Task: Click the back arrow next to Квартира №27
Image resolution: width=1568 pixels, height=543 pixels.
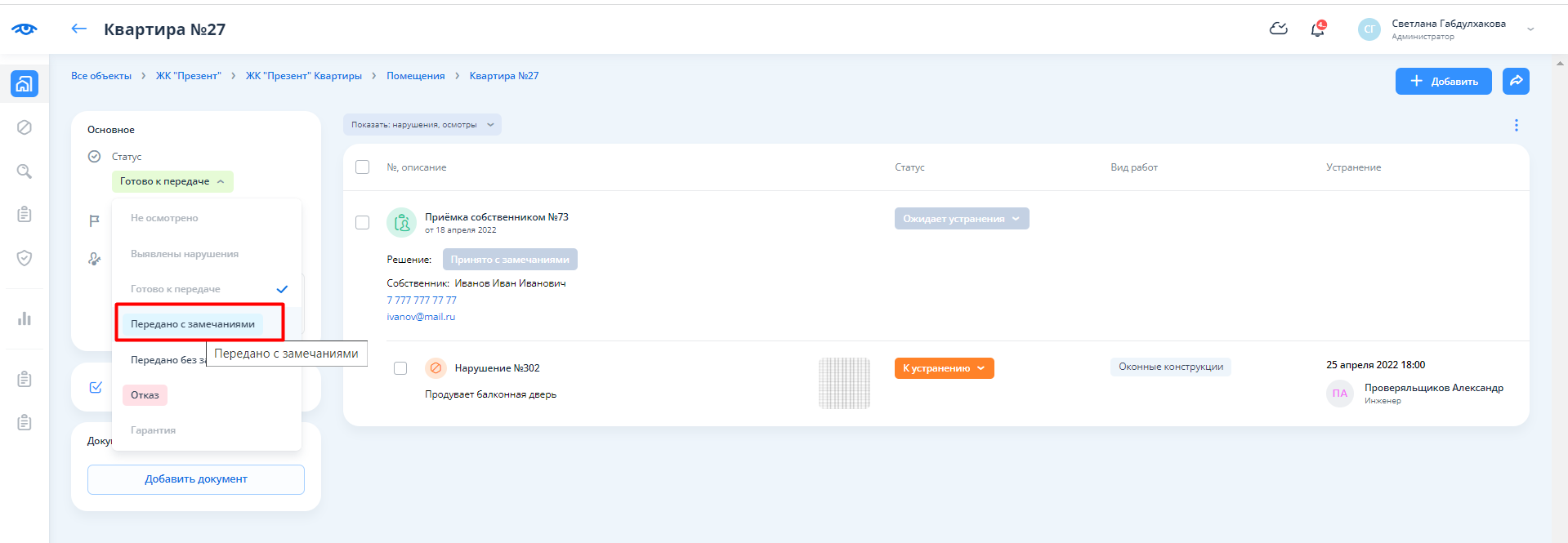Action: (x=78, y=29)
